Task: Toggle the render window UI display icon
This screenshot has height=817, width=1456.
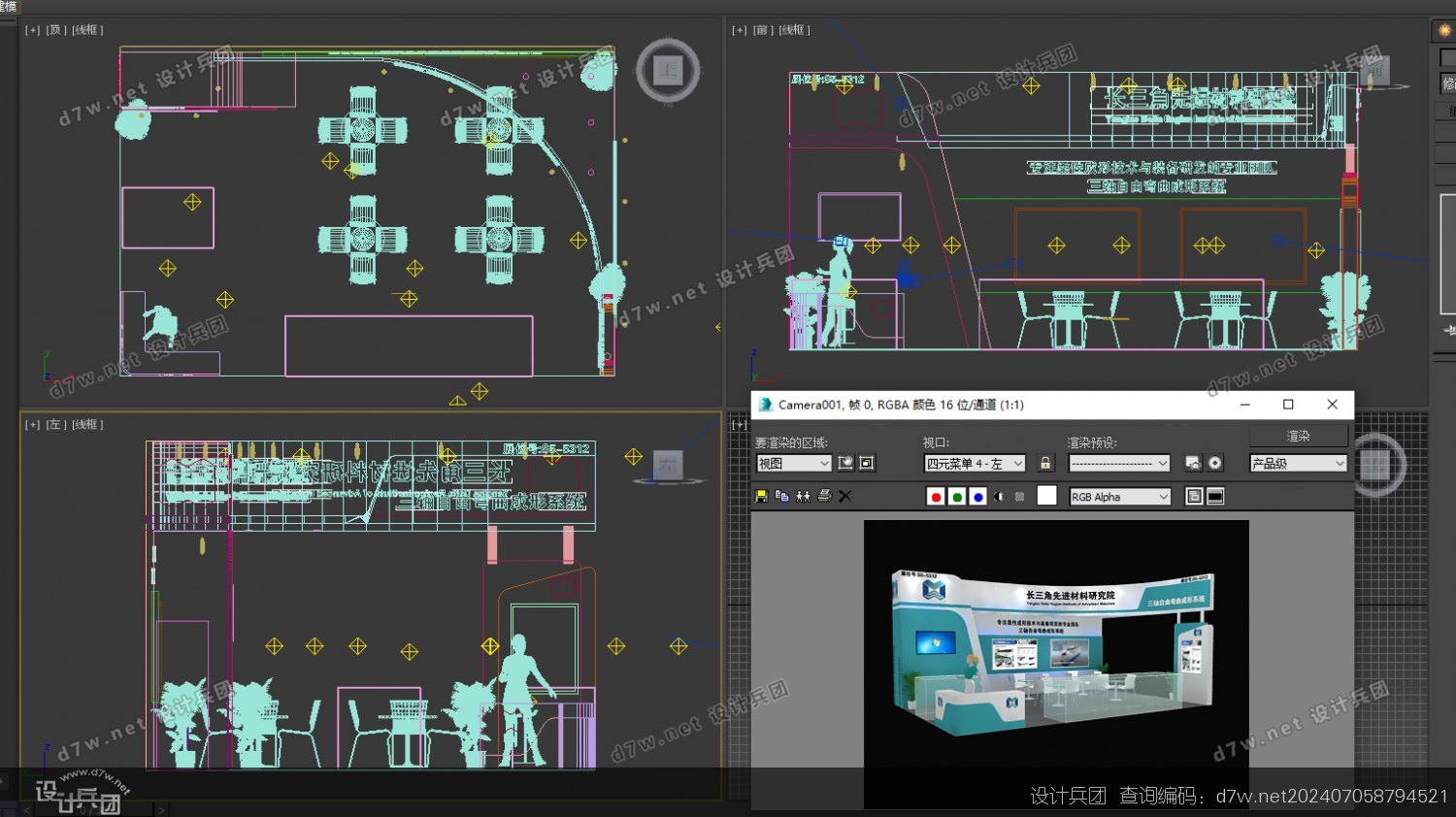Action: click(x=1215, y=497)
